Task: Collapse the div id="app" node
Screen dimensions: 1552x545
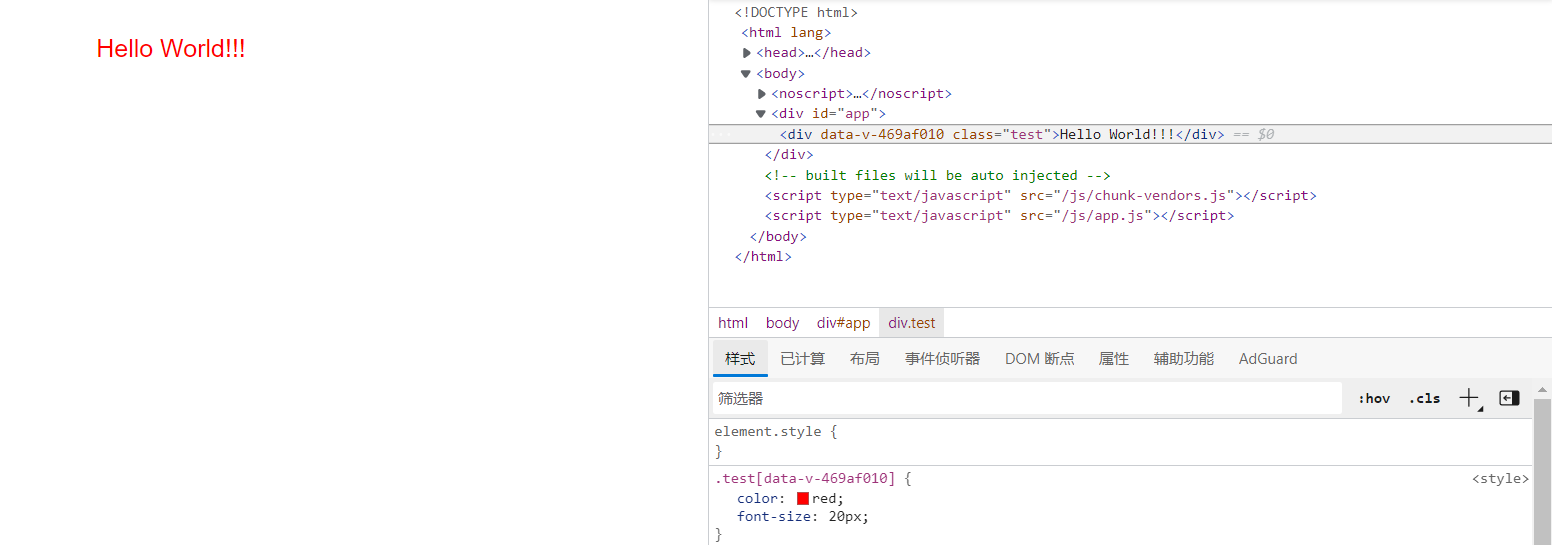Action: 761,114
